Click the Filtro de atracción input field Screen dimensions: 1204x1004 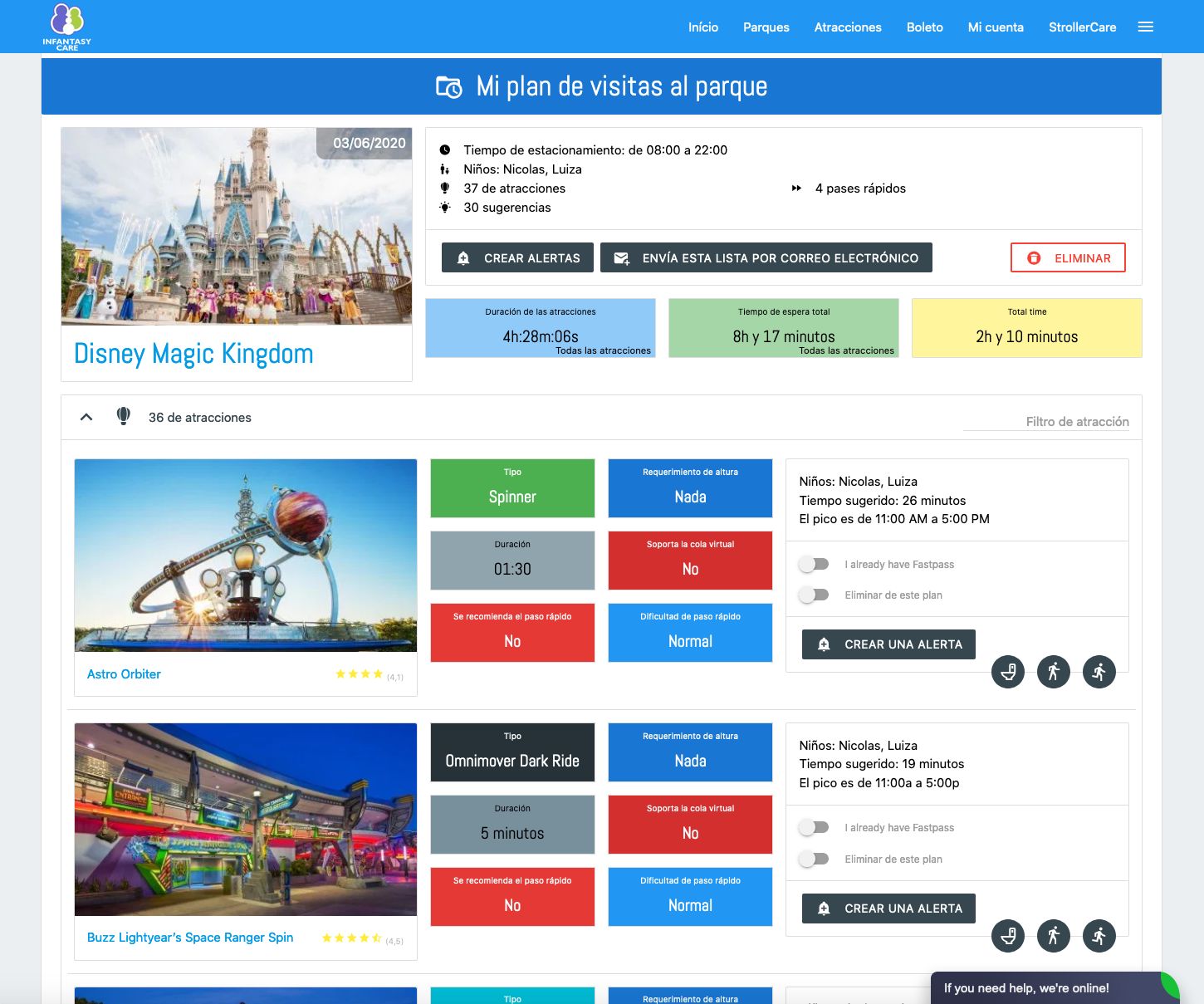click(1046, 422)
